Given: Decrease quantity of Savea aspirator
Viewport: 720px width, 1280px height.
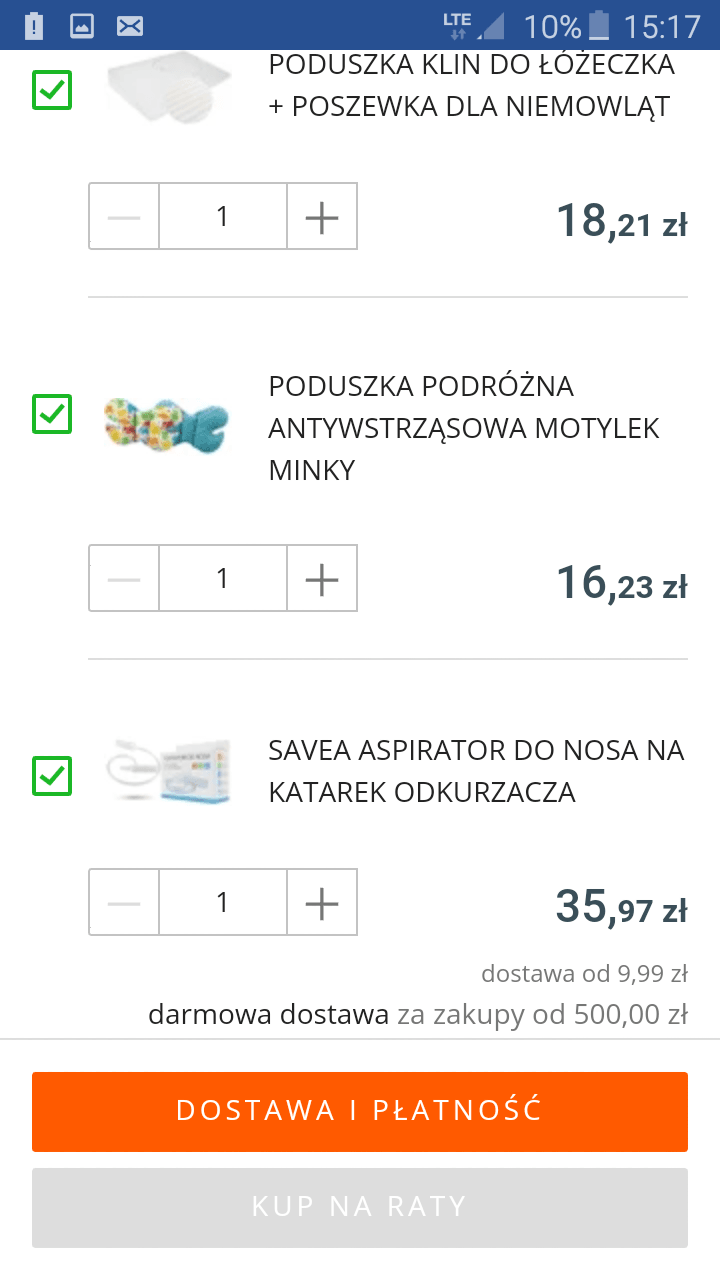Looking at the screenshot, I should pyautogui.click(x=124, y=902).
